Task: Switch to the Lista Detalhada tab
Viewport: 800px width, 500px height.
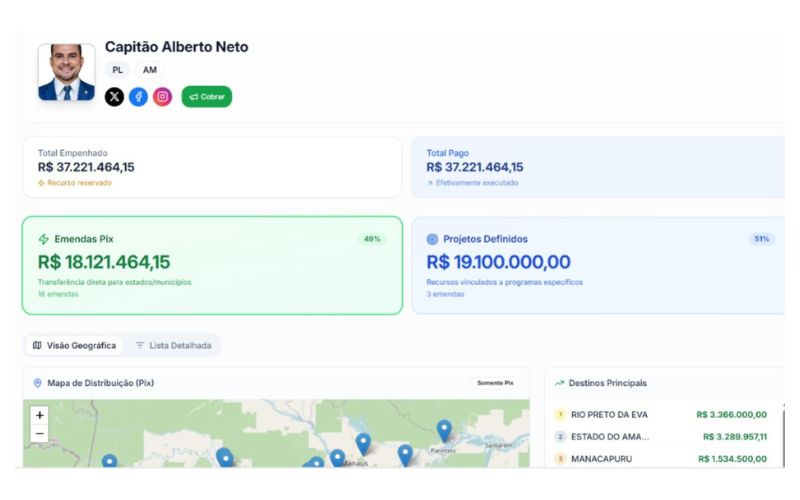Action: click(x=173, y=345)
